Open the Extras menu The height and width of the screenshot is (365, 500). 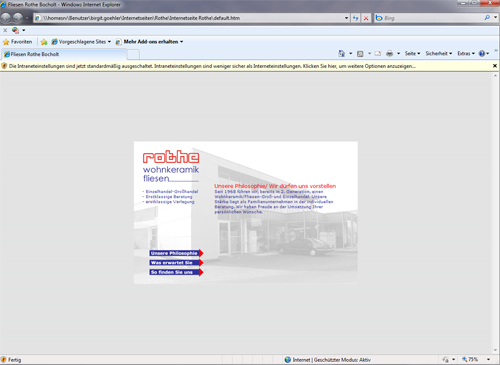click(466, 53)
